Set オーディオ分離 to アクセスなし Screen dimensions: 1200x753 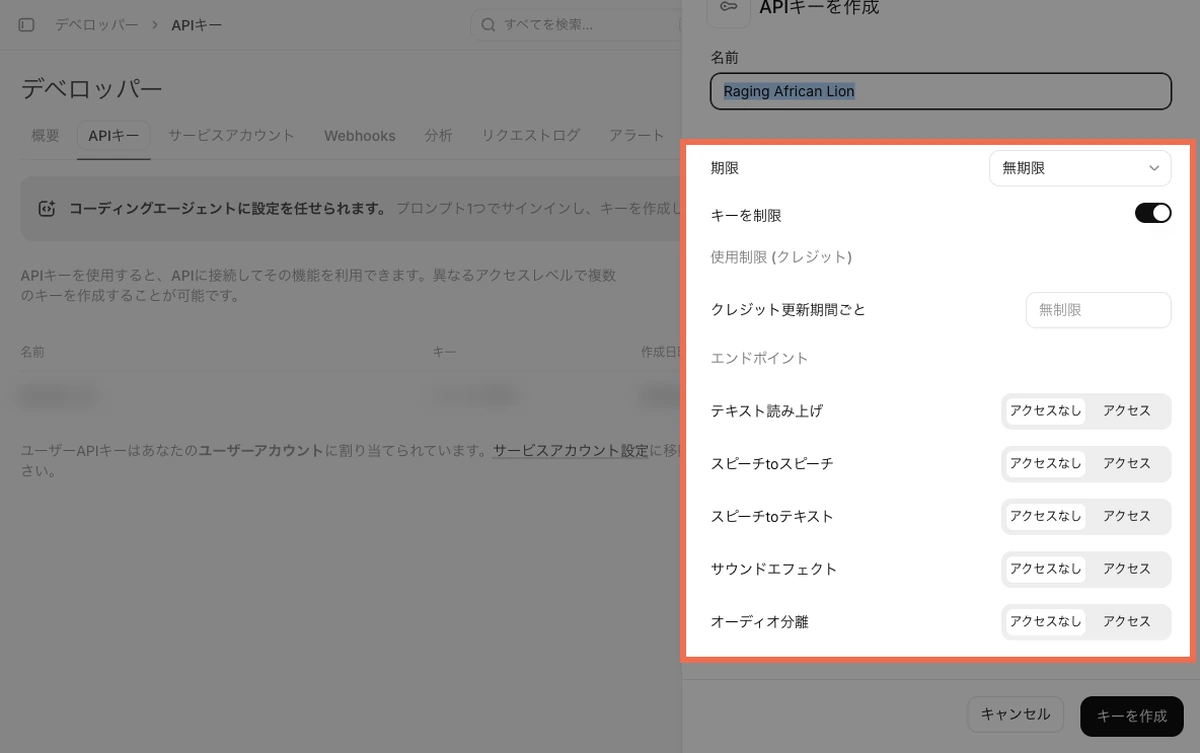point(1045,621)
